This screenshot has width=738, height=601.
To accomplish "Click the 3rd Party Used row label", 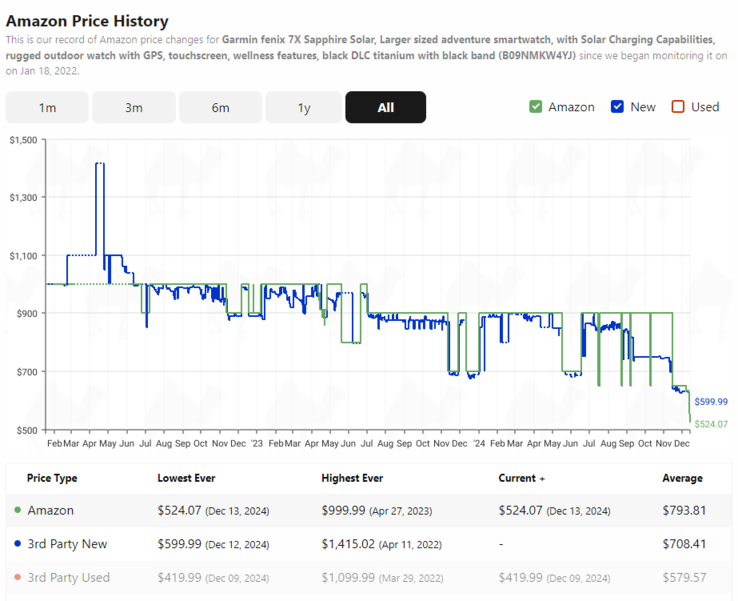I will click(x=69, y=577).
